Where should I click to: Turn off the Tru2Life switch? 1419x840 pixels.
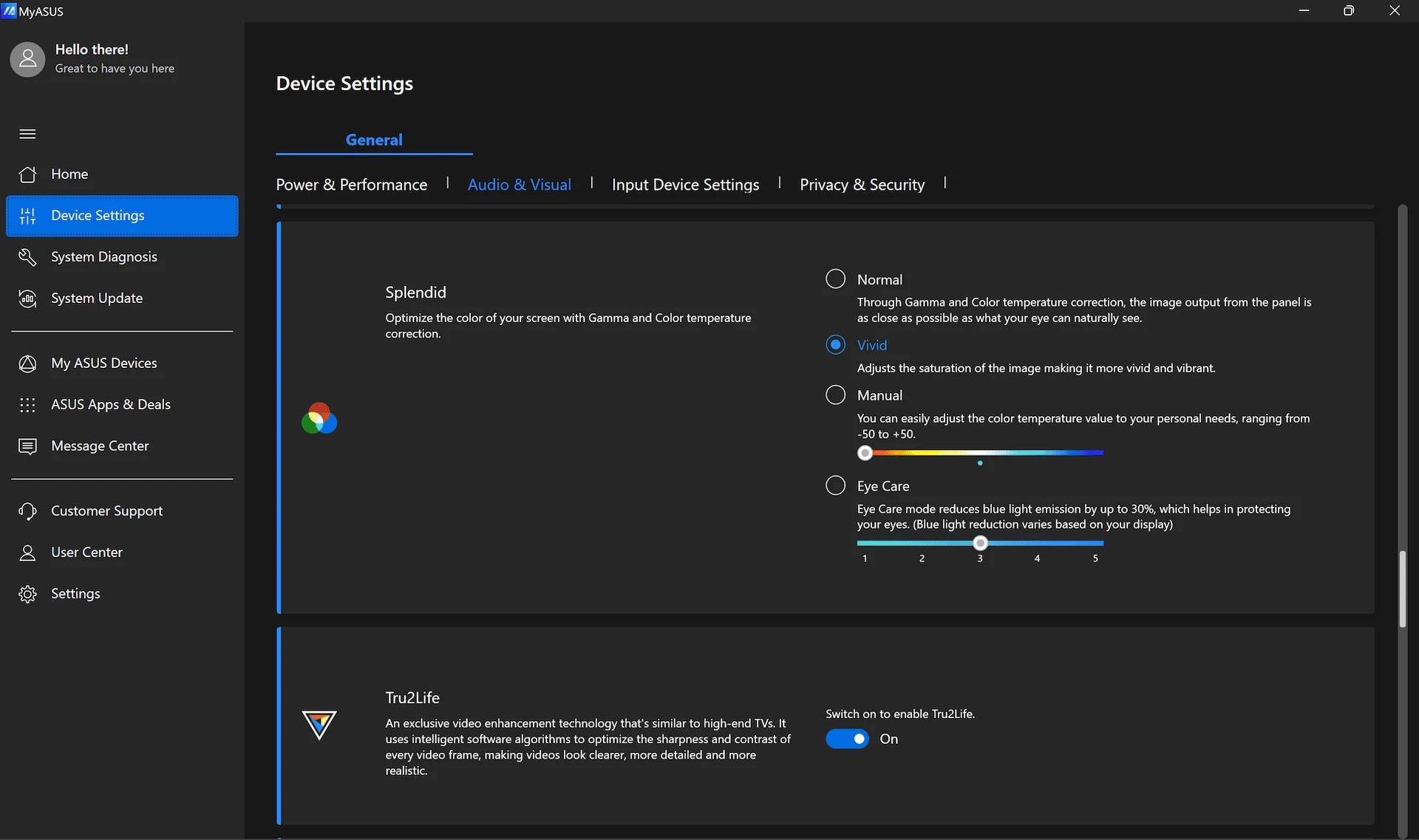coord(847,739)
